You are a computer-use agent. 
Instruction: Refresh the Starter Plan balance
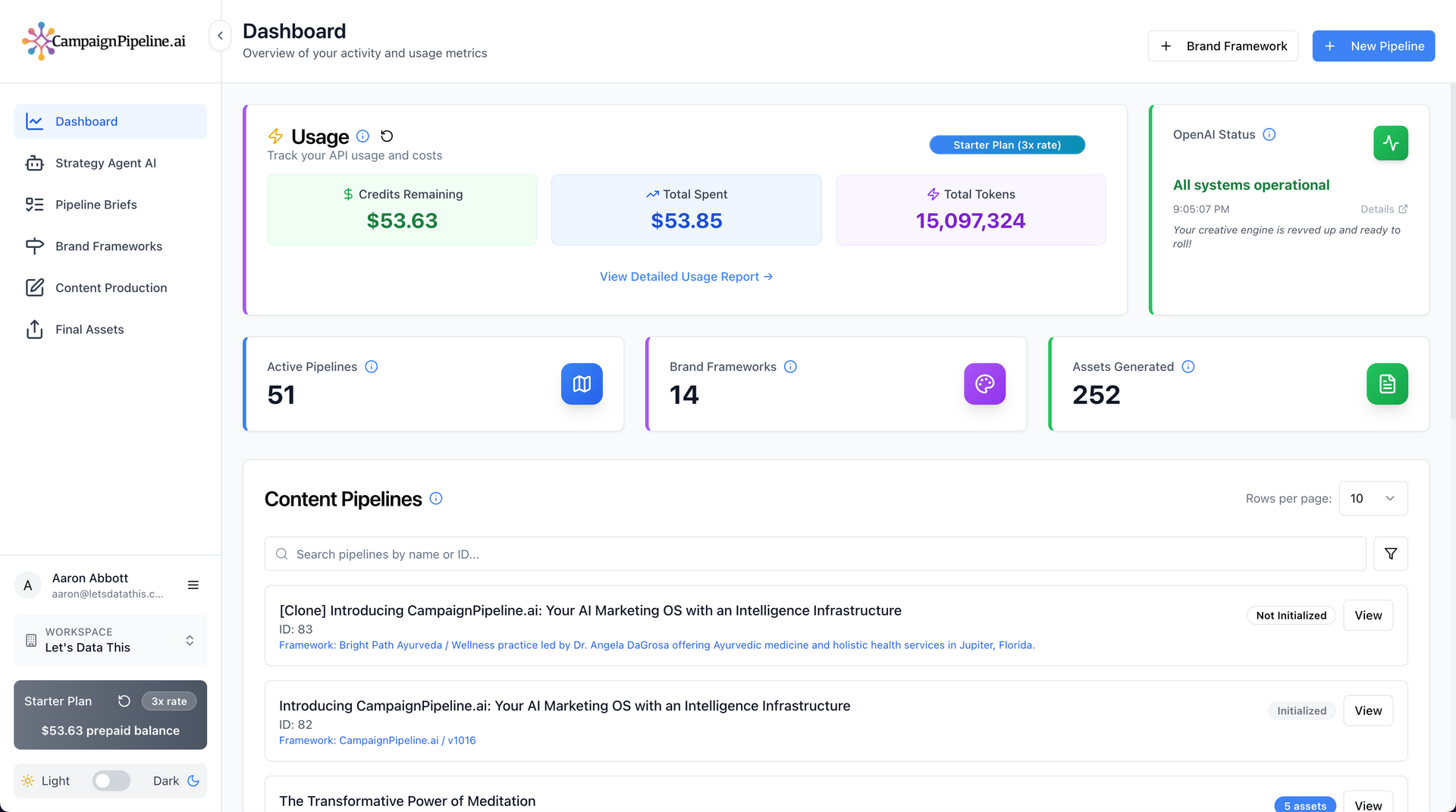tap(124, 701)
